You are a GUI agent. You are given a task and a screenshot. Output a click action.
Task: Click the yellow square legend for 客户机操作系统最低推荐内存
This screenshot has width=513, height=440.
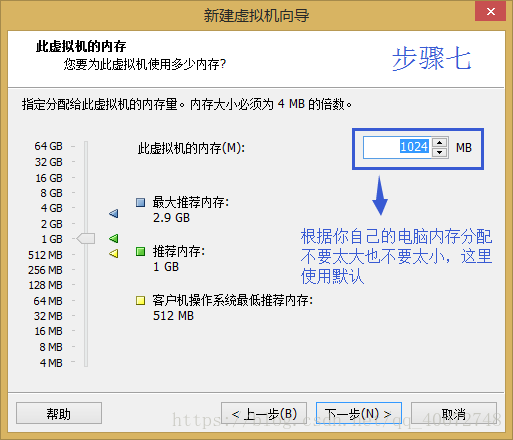click(141, 300)
